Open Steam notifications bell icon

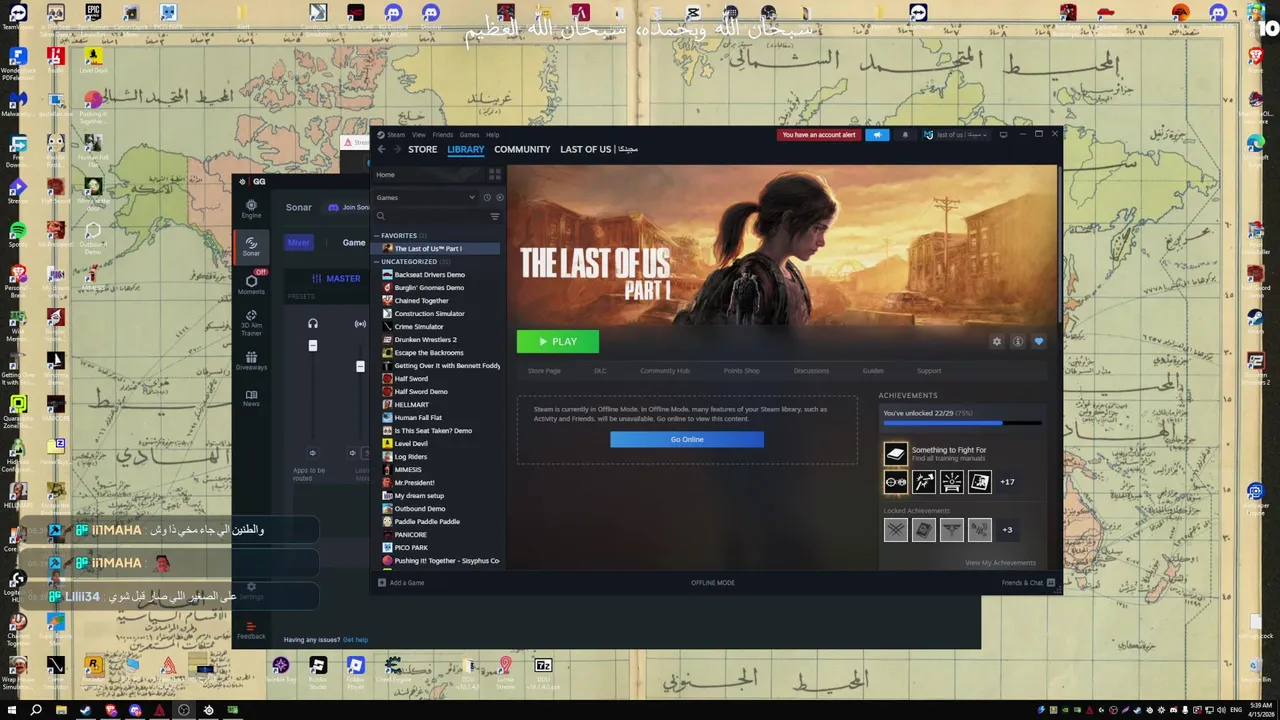905,135
